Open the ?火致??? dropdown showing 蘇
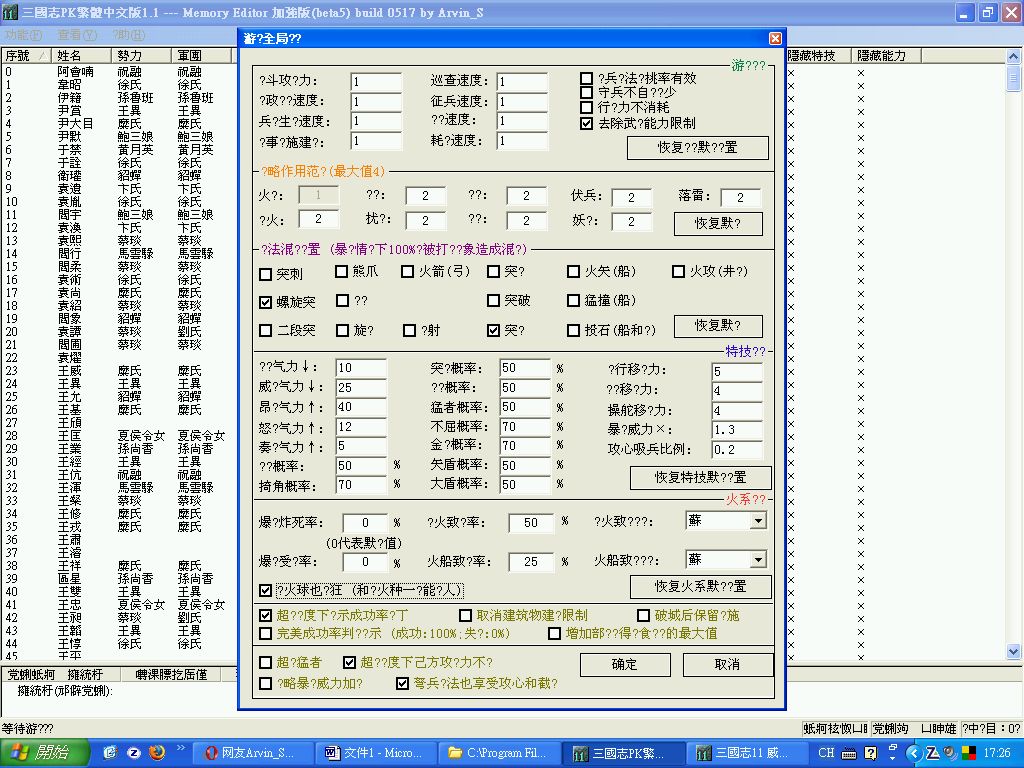This screenshot has width=1024, height=768. pos(757,521)
